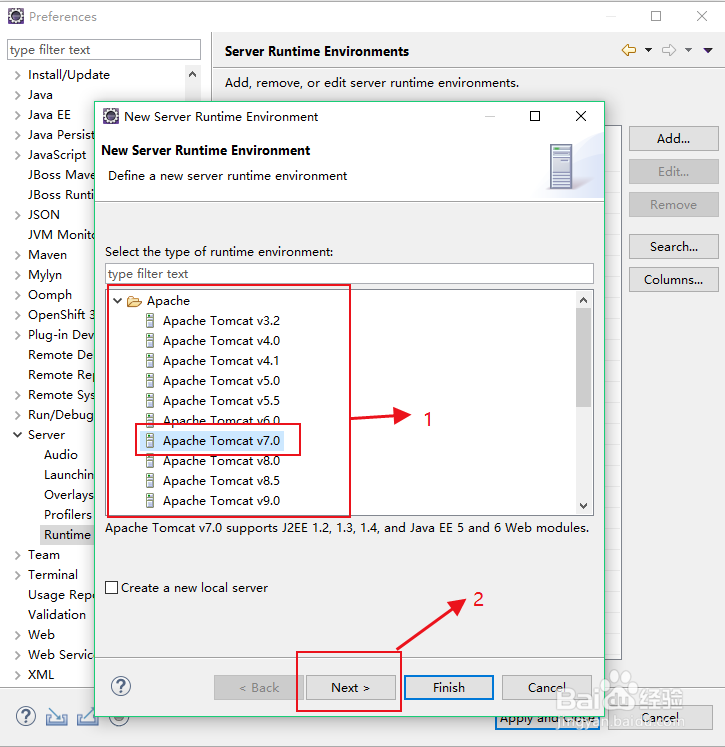Image resolution: width=725 pixels, height=747 pixels.
Task: Select Apache Tomcat v4.0
Action: coord(221,341)
